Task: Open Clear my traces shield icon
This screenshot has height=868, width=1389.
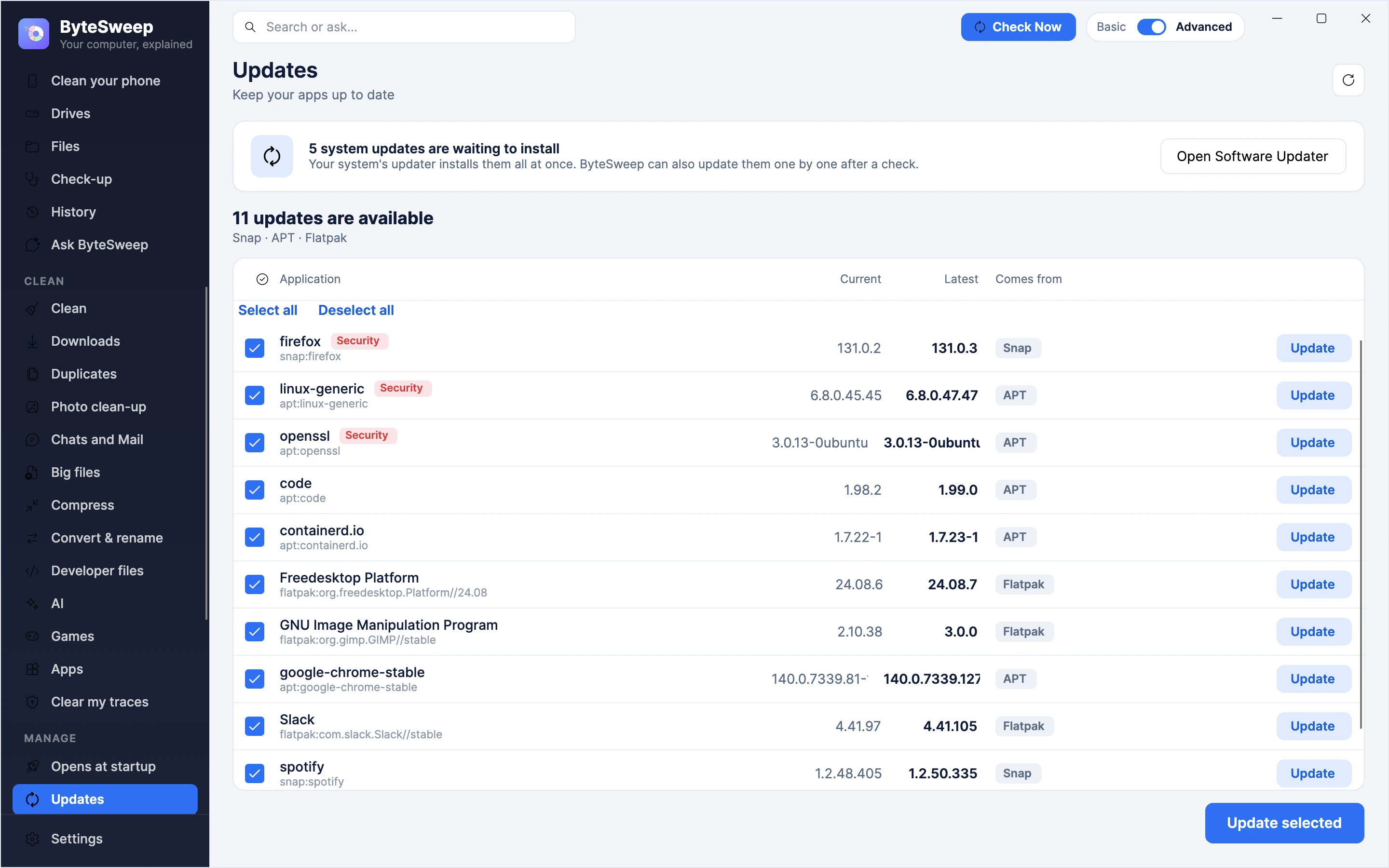Action: [33, 702]
